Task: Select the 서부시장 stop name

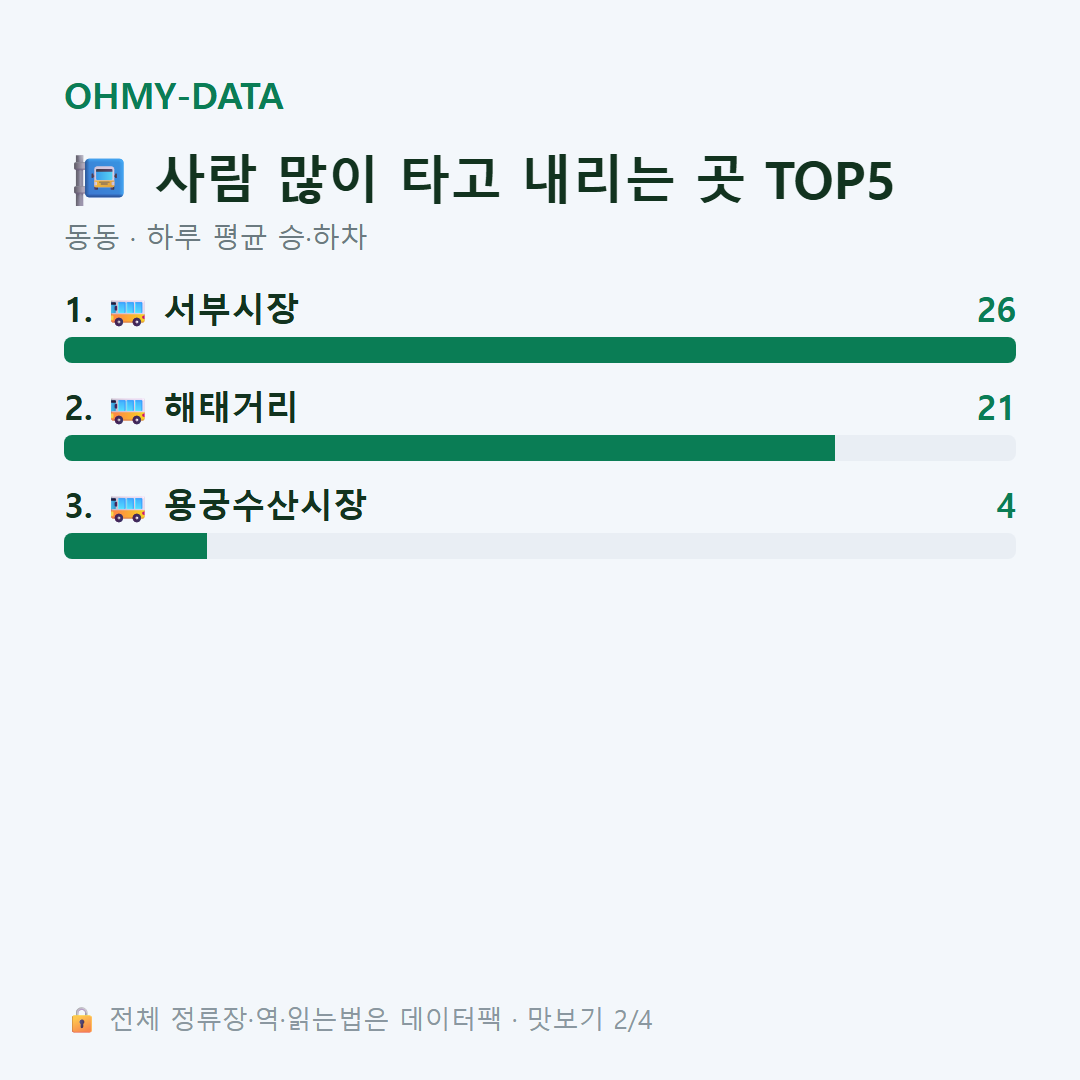Action: click(x=231, y=309)
